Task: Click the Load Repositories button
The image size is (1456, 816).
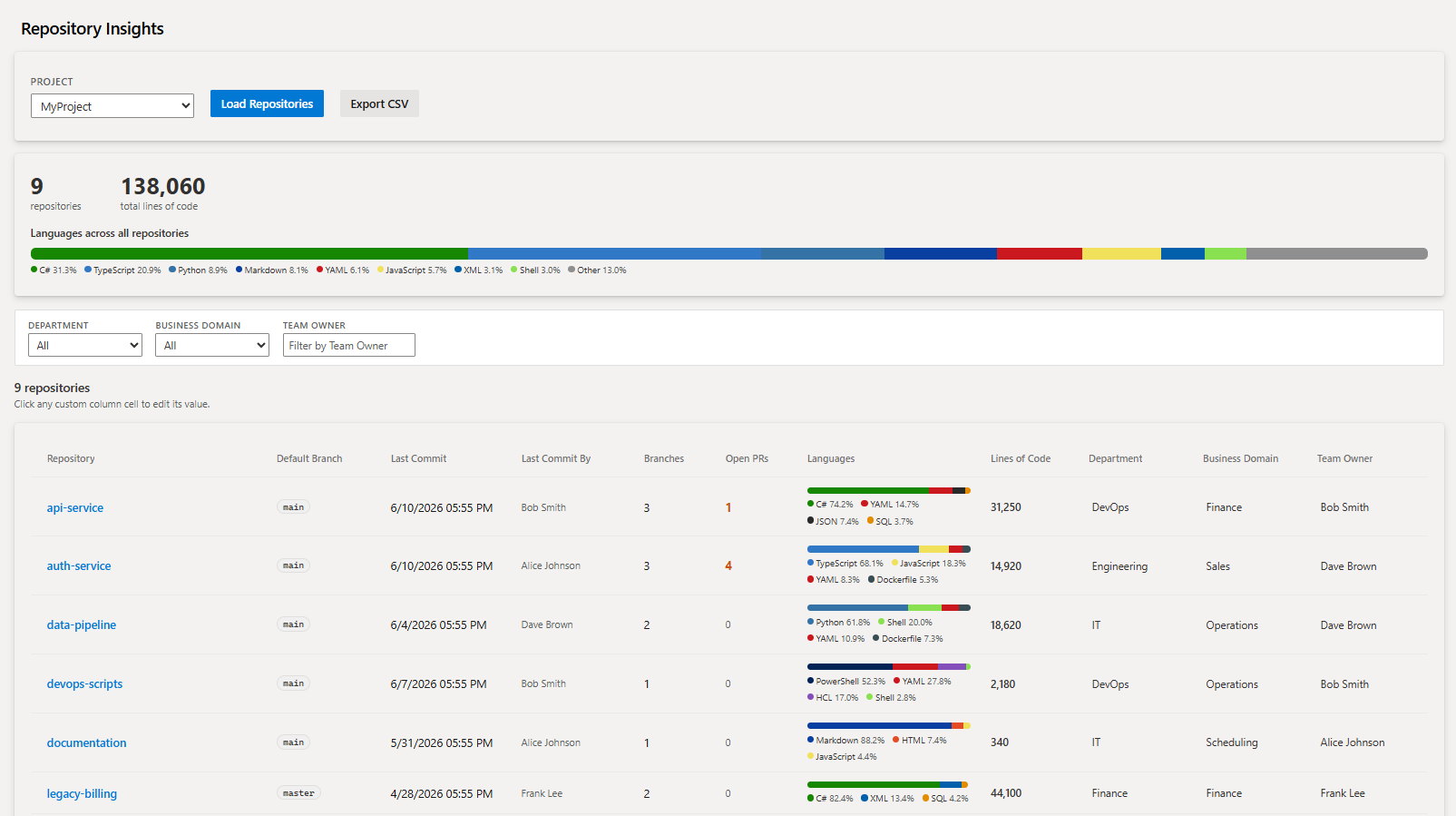Action: tap(267, 103)
